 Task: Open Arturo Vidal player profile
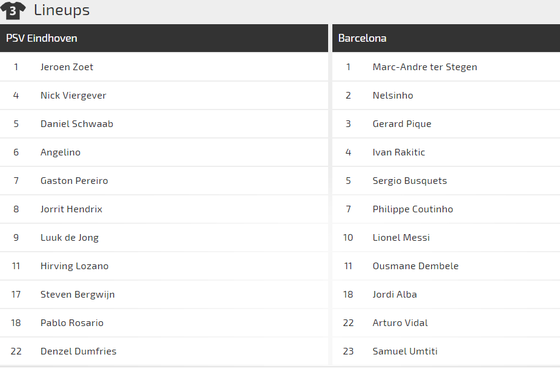tap(400, 323)
